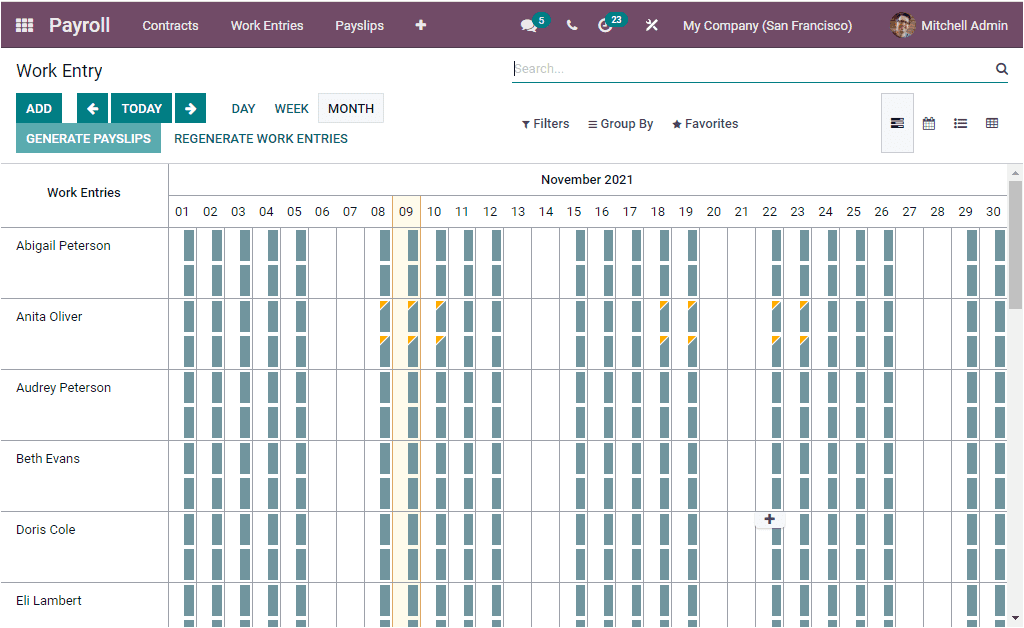Open the apps menu grid
Image resolution: width=1024 pixels, height=628 pixels.
coord(23,25)
